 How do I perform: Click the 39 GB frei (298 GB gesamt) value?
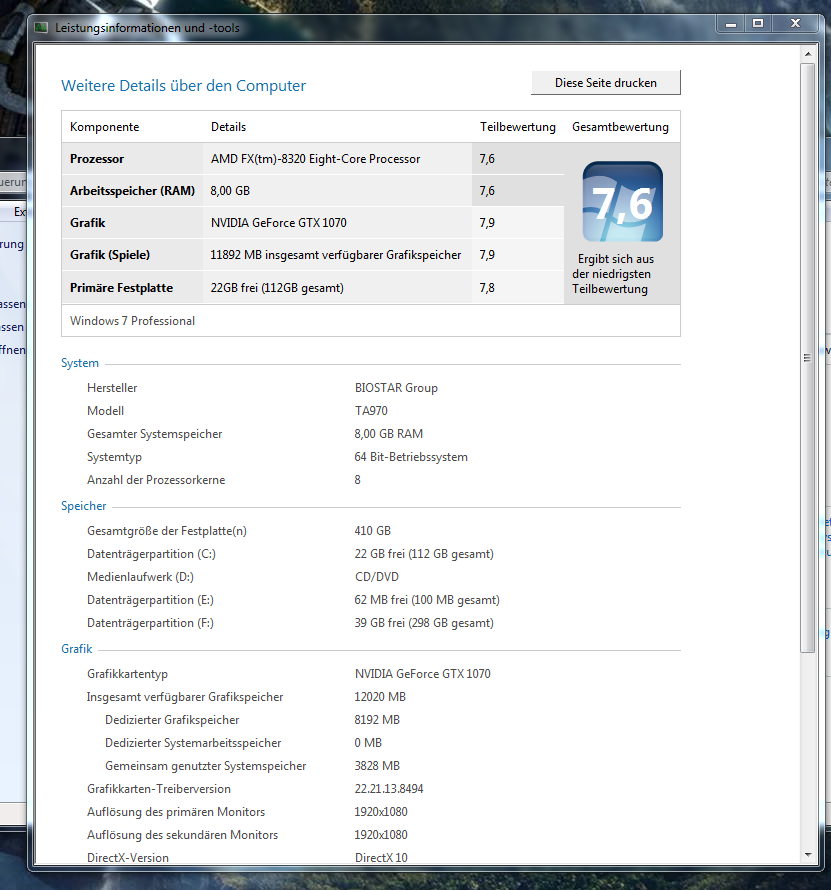424,623
